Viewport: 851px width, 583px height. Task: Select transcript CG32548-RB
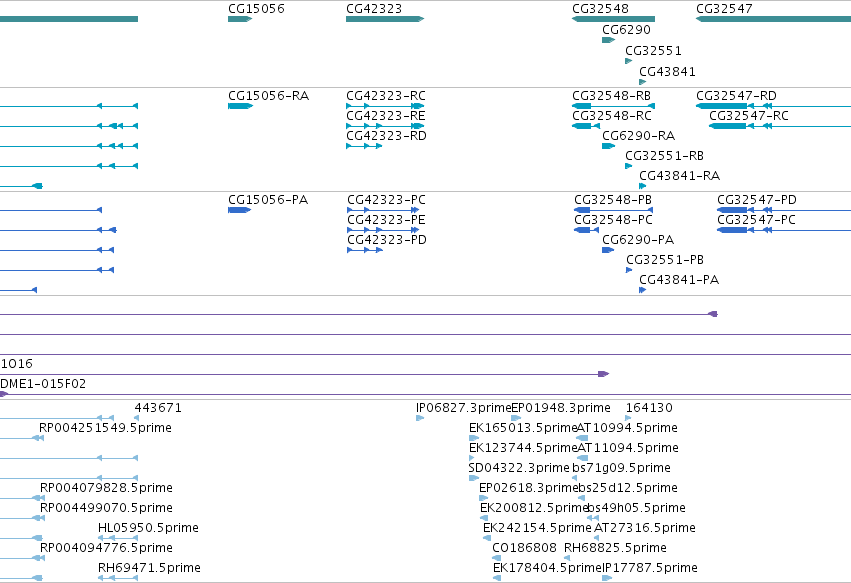tap(613, 106)
